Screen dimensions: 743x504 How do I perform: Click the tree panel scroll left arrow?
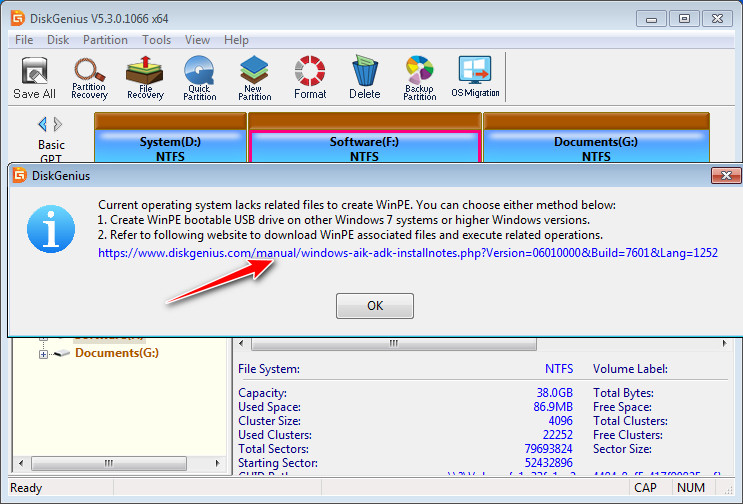point(21,463)
